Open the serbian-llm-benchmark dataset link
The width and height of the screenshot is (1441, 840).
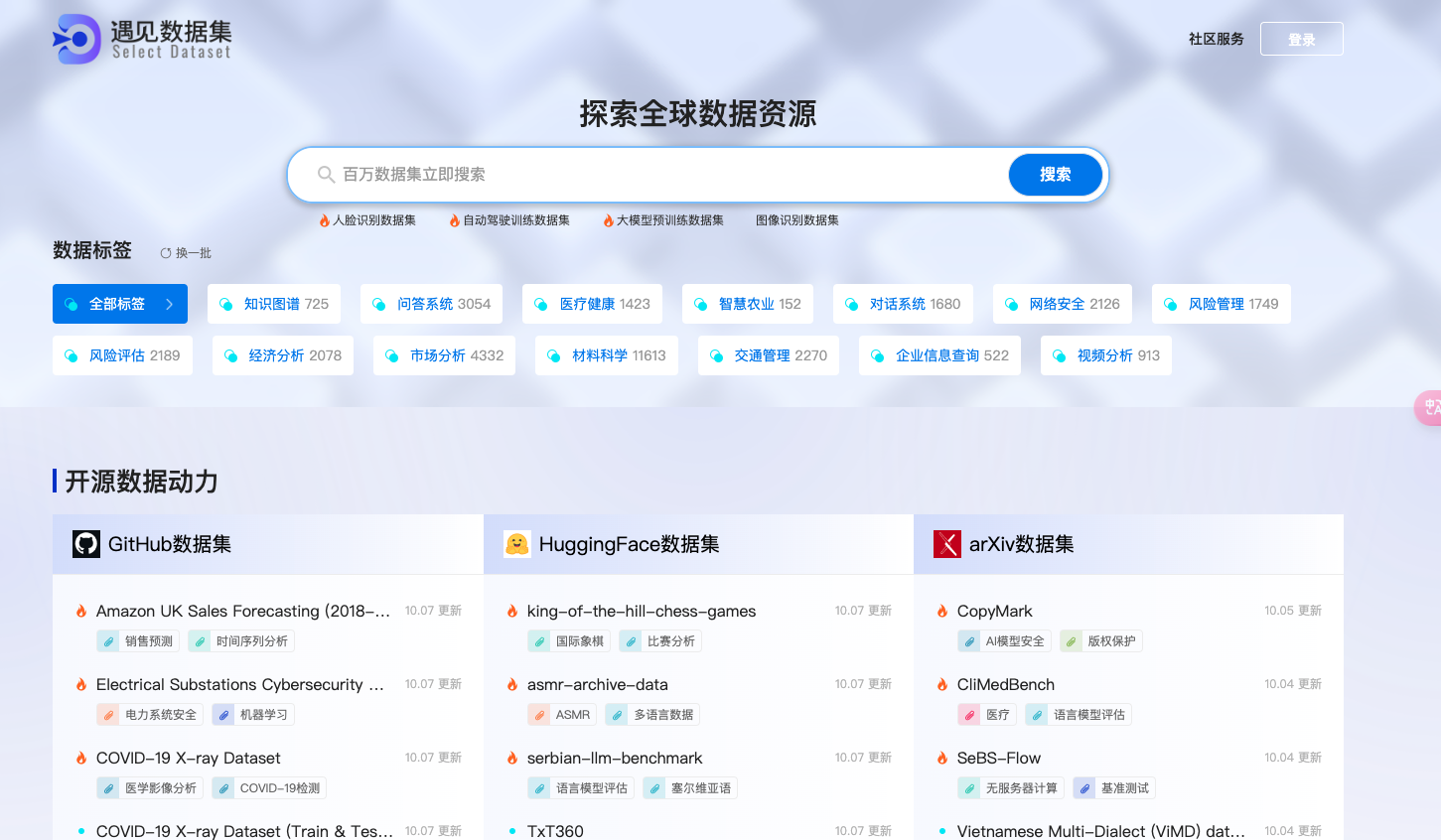tap(615, 759)
